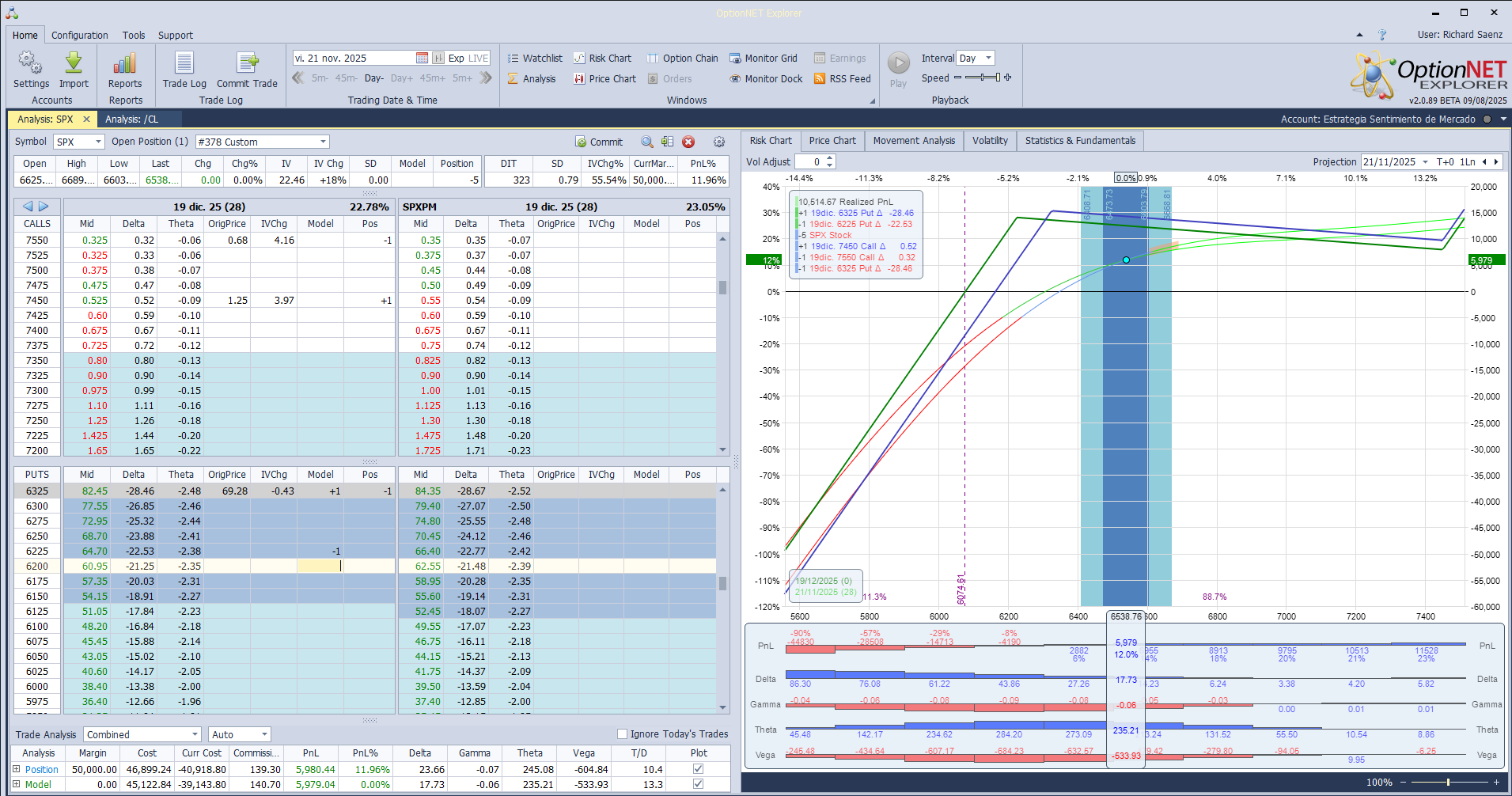This screenshot has width=1512, height=796.
Task: Expand the Position row in Trade Analysis
Action: tap(17, 768)
